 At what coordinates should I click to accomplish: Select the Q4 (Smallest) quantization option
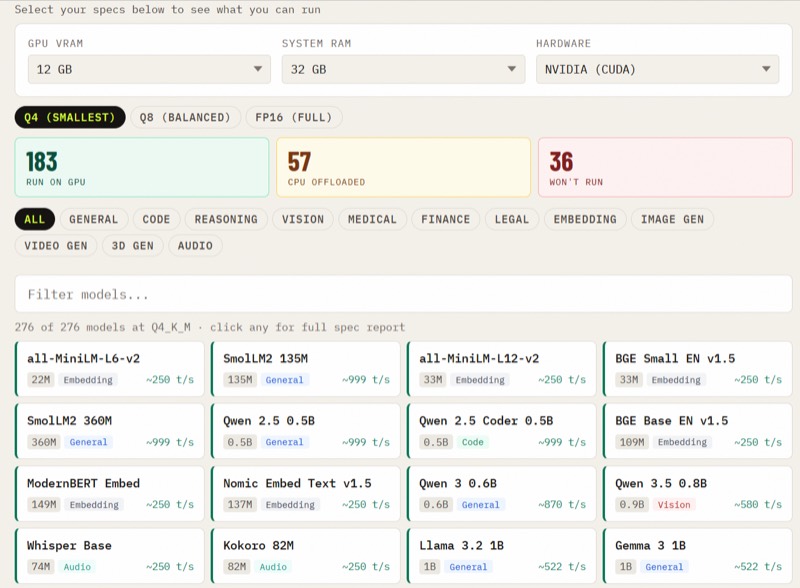click(x=70, y=117)
